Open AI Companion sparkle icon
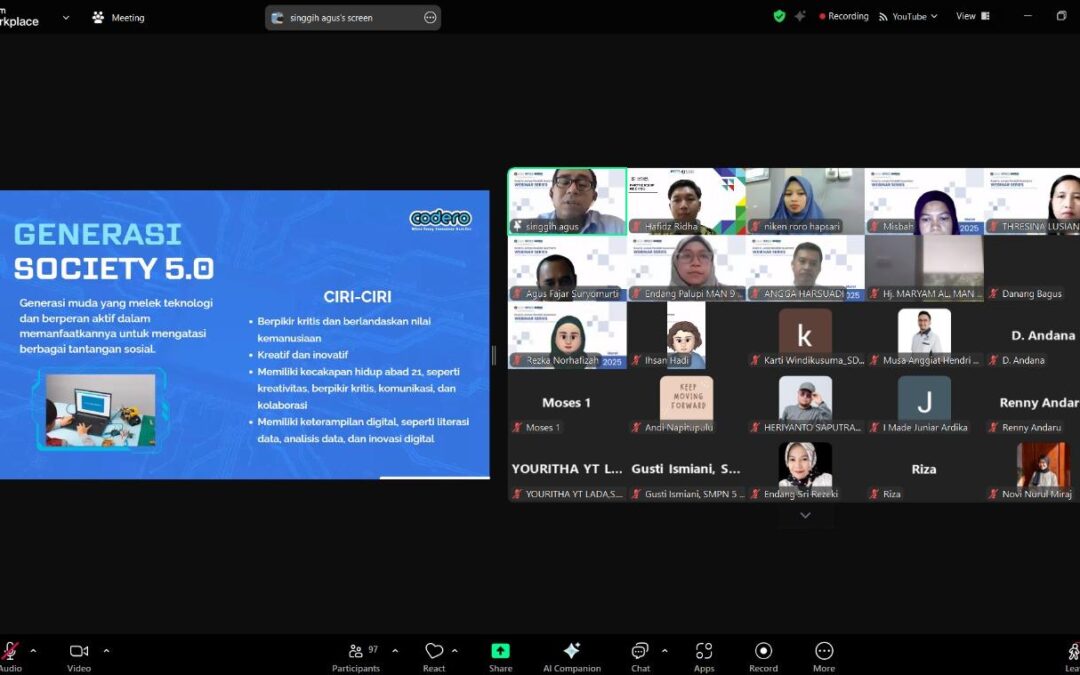1080x675 pixels. point(572,651)
